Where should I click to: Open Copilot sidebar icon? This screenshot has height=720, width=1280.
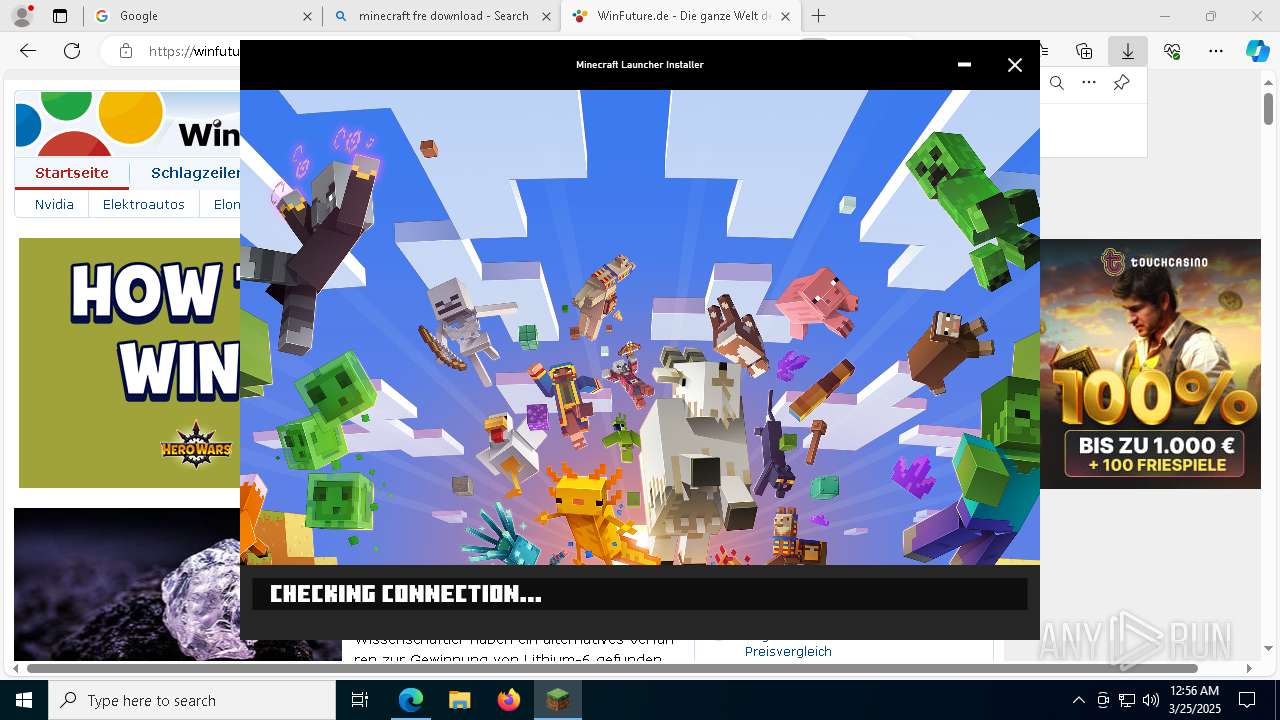coord(1258,51)
